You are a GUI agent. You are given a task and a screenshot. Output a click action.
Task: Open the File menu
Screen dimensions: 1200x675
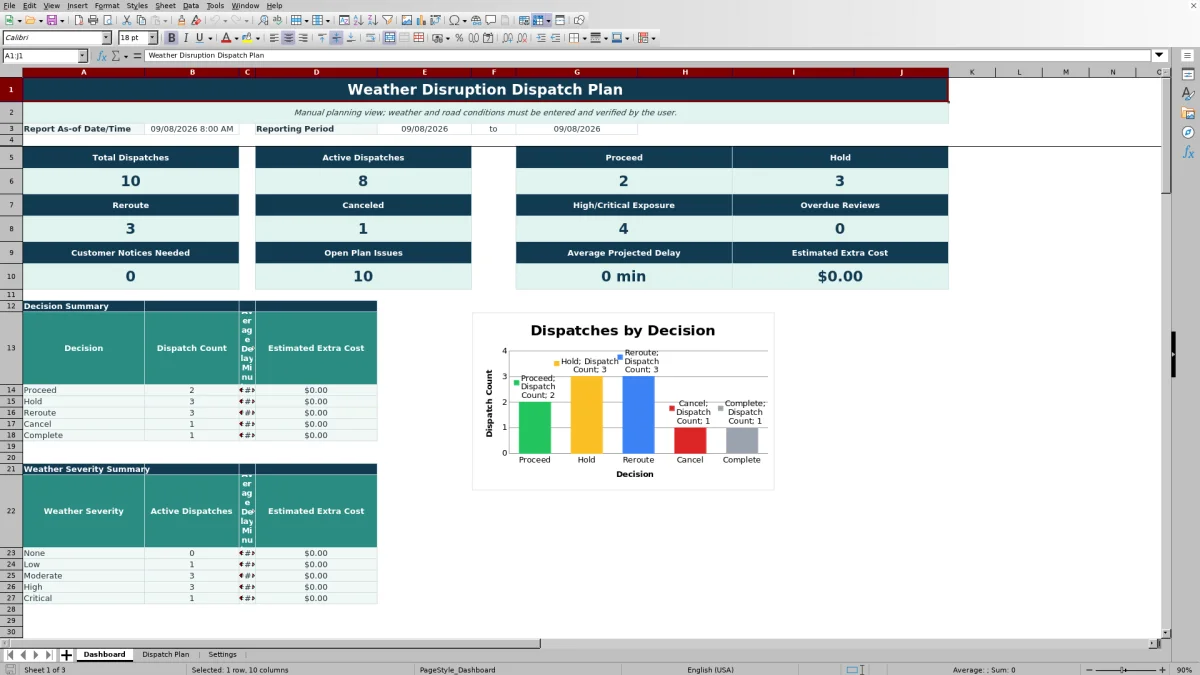9,6
